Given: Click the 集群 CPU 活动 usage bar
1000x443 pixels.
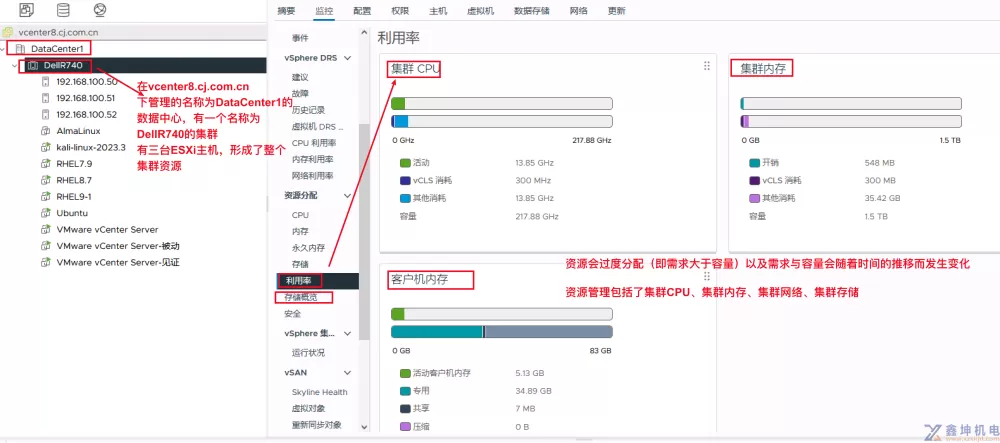Looking at the screenshot, I should point(501,104).
